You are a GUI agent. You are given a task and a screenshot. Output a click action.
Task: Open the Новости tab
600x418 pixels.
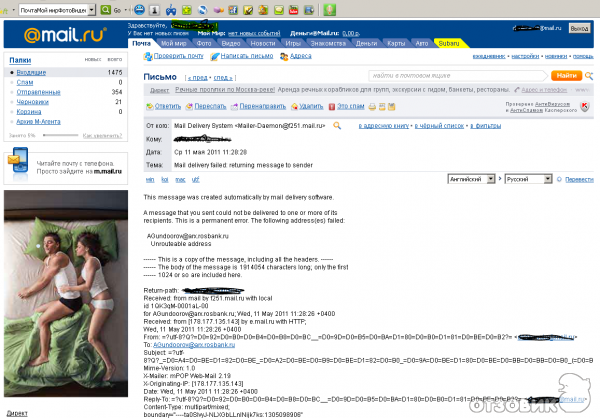tap(262, 44)
